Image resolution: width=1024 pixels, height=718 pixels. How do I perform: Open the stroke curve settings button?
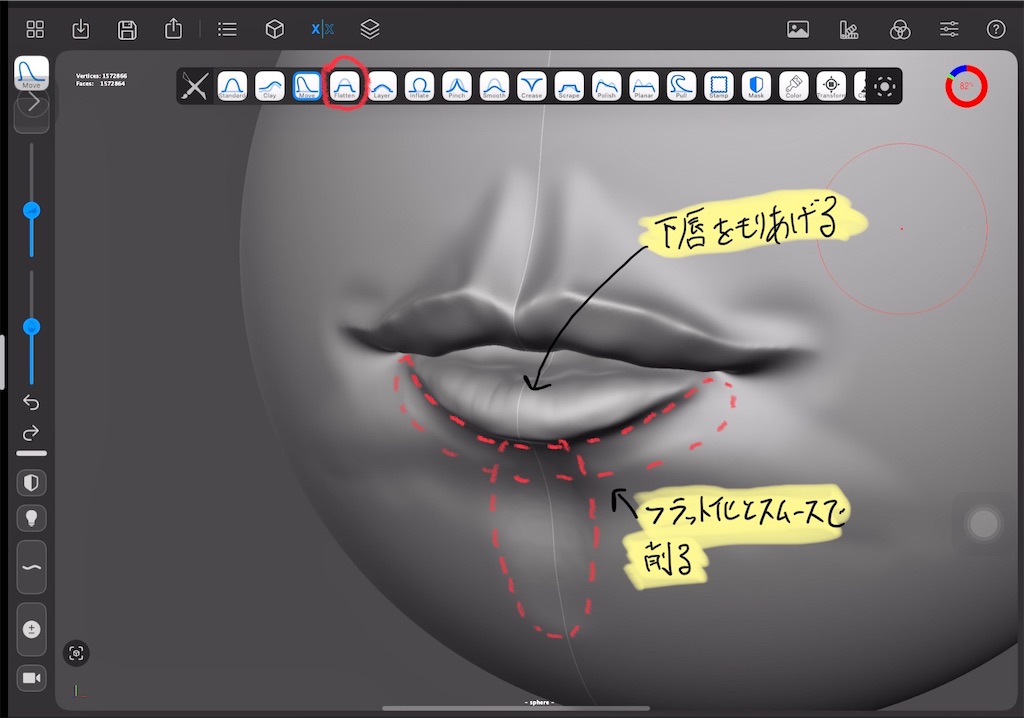pyautogui.click(x=31, y=567)
